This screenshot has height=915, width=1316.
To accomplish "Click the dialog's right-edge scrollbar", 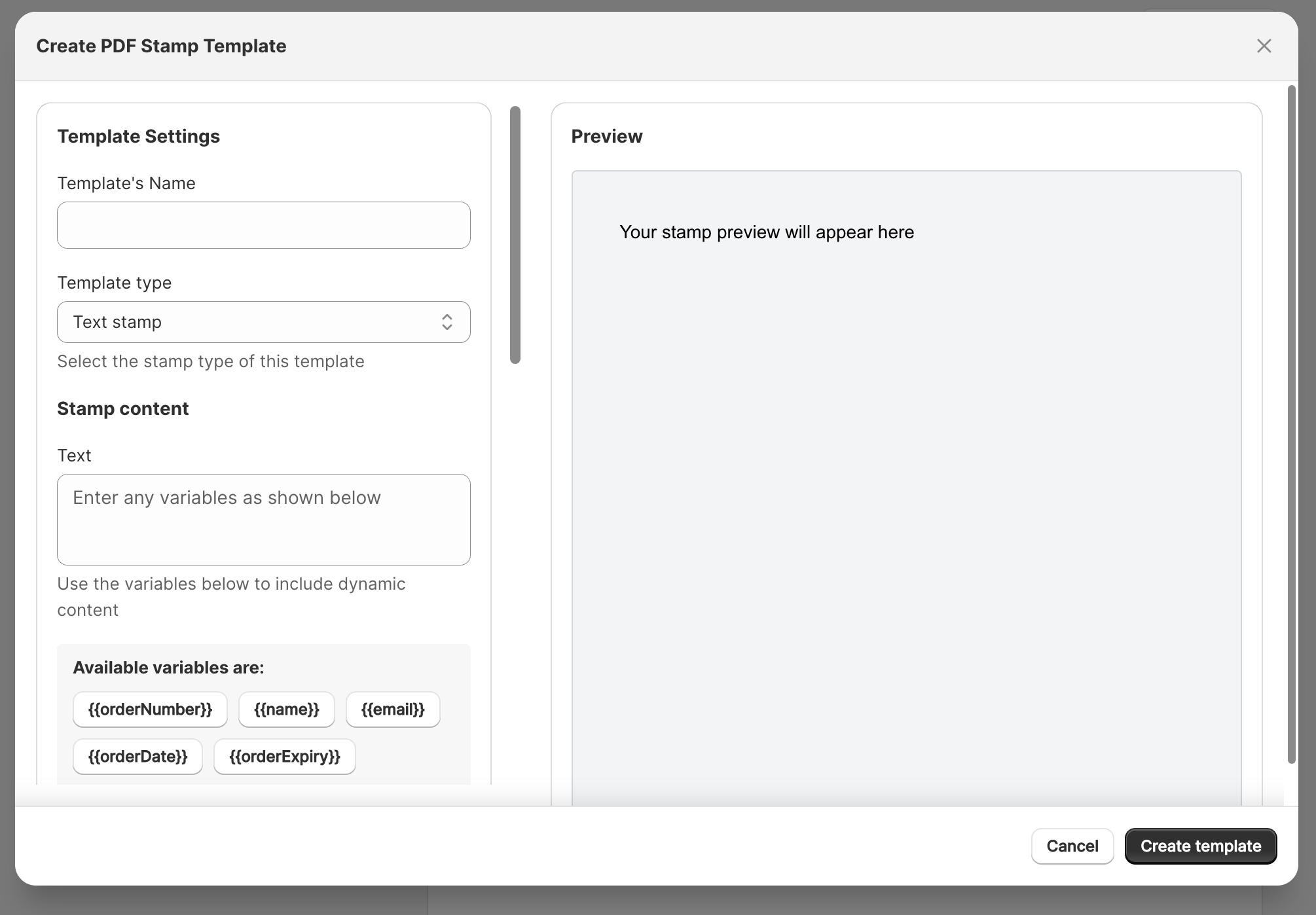I will pyautogui.click(x=1291, y=424).
